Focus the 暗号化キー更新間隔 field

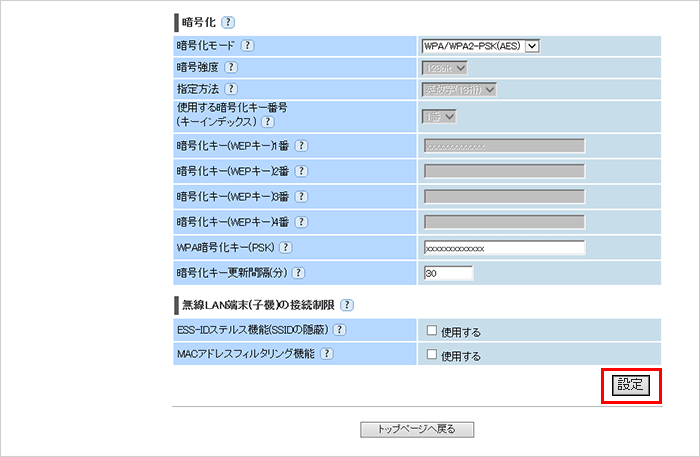click(x=447, y=273)
